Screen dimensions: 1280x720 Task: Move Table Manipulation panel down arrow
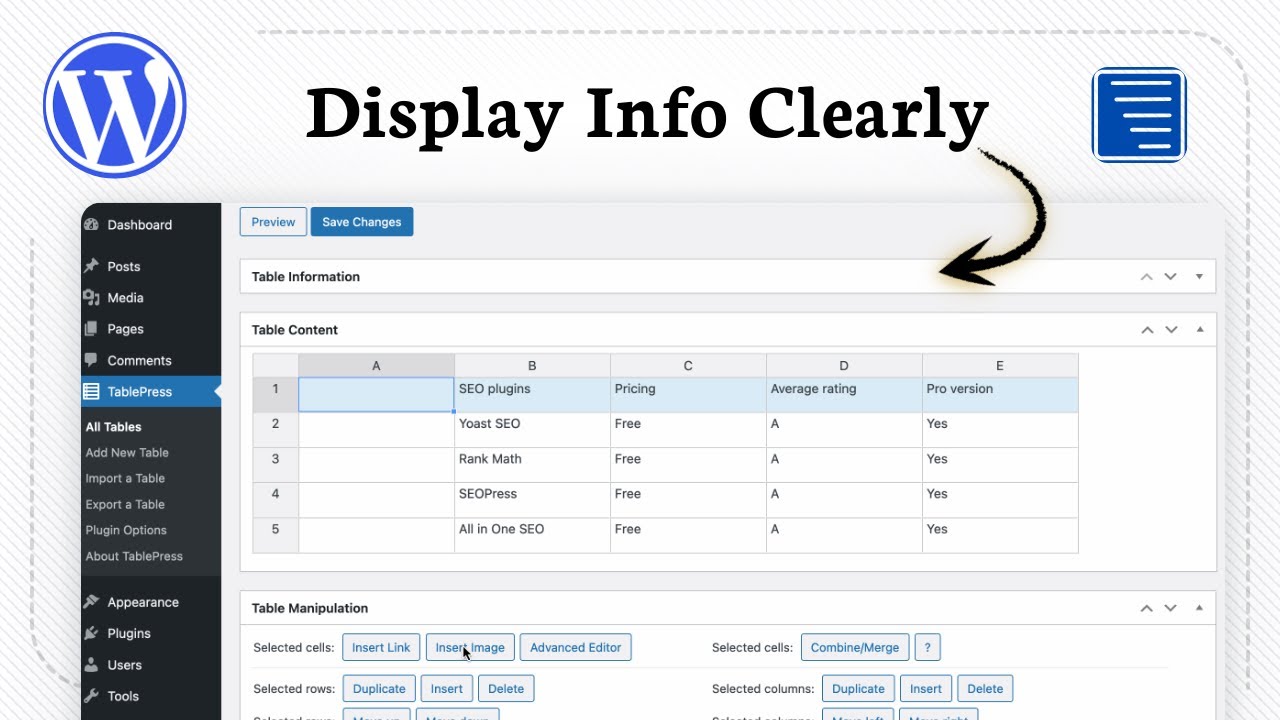click(x=1170, y=608)
